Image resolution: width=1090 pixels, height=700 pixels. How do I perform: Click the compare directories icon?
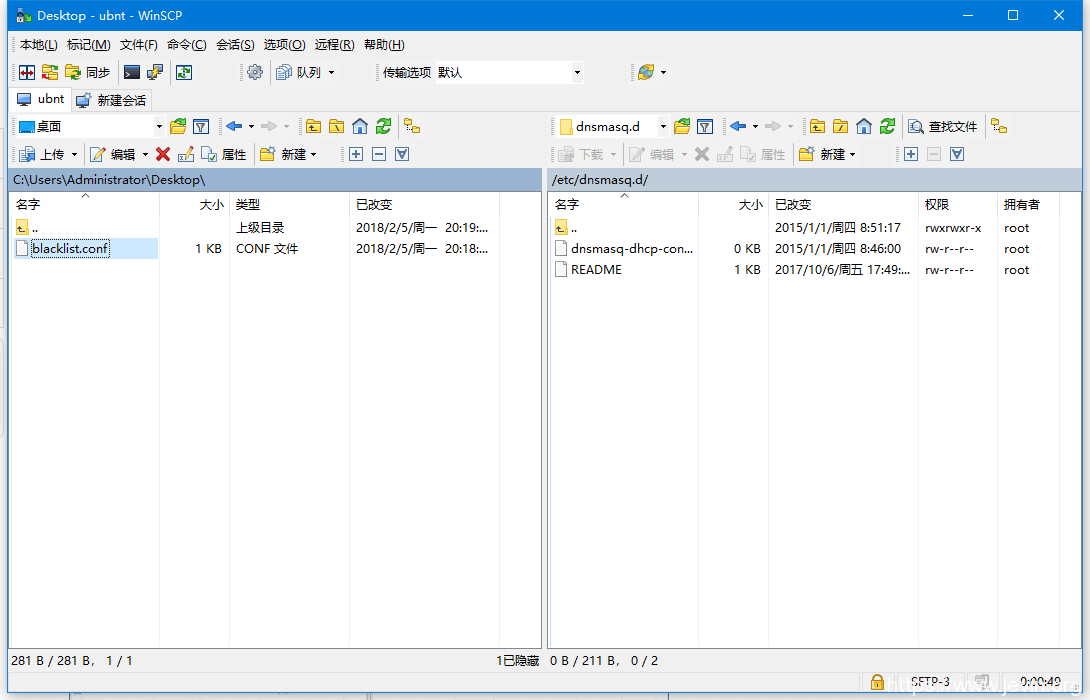[50, 72]
